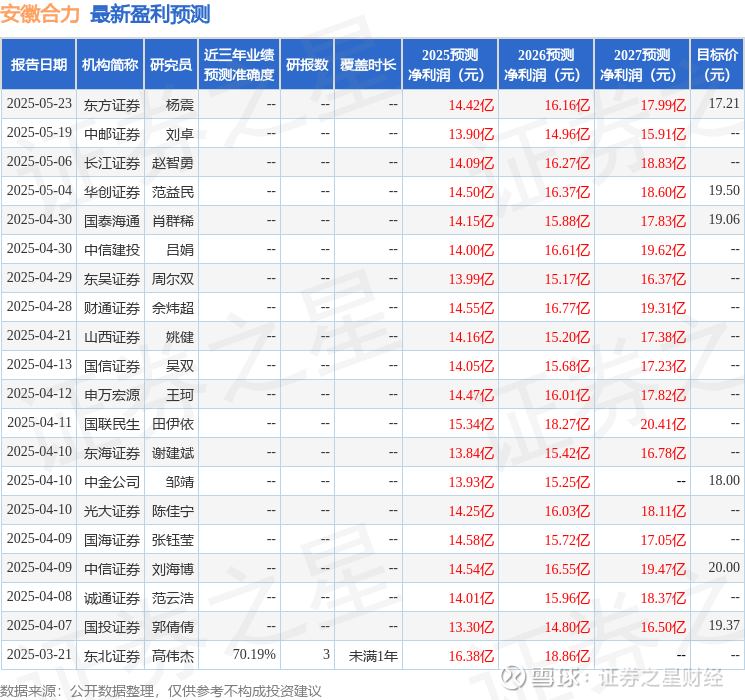Click the target price 17.21
The image size is (745, 700).
click(724, 103)
